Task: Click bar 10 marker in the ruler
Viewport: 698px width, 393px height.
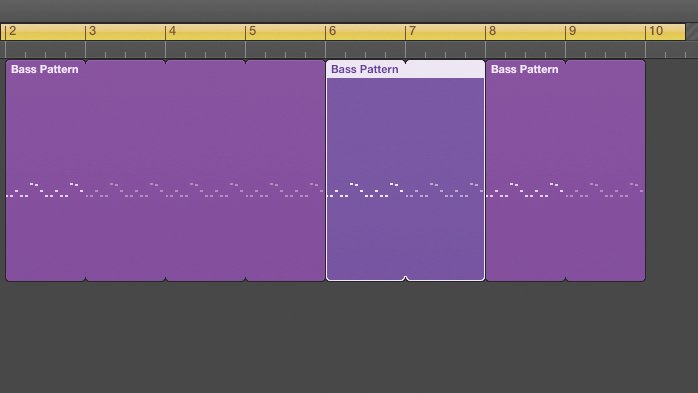Action: (x=656, y=31)
